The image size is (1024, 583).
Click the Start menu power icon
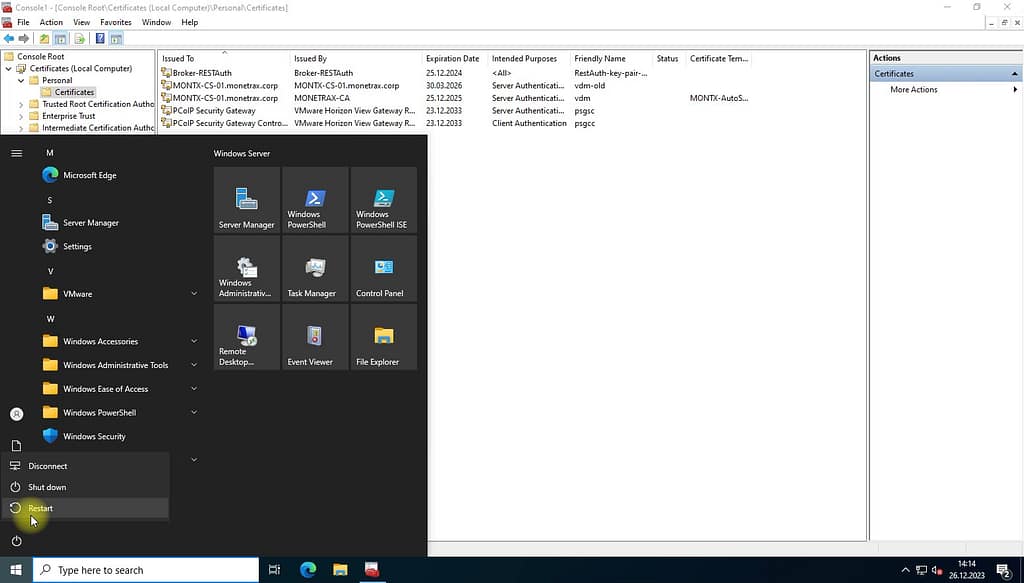point(16,541)
